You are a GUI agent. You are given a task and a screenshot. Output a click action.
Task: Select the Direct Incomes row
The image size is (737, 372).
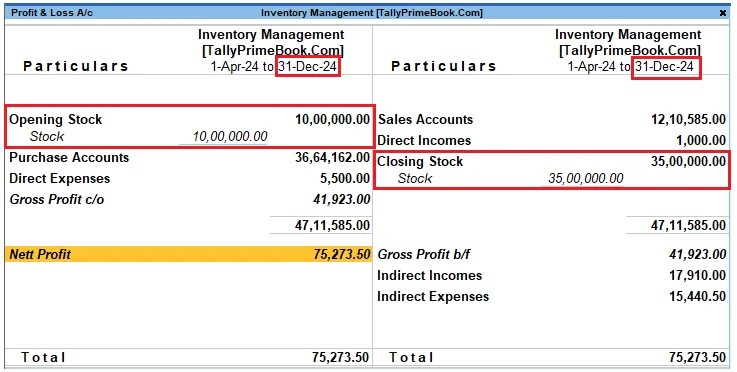pyautogui.click(x=552, y=141)
